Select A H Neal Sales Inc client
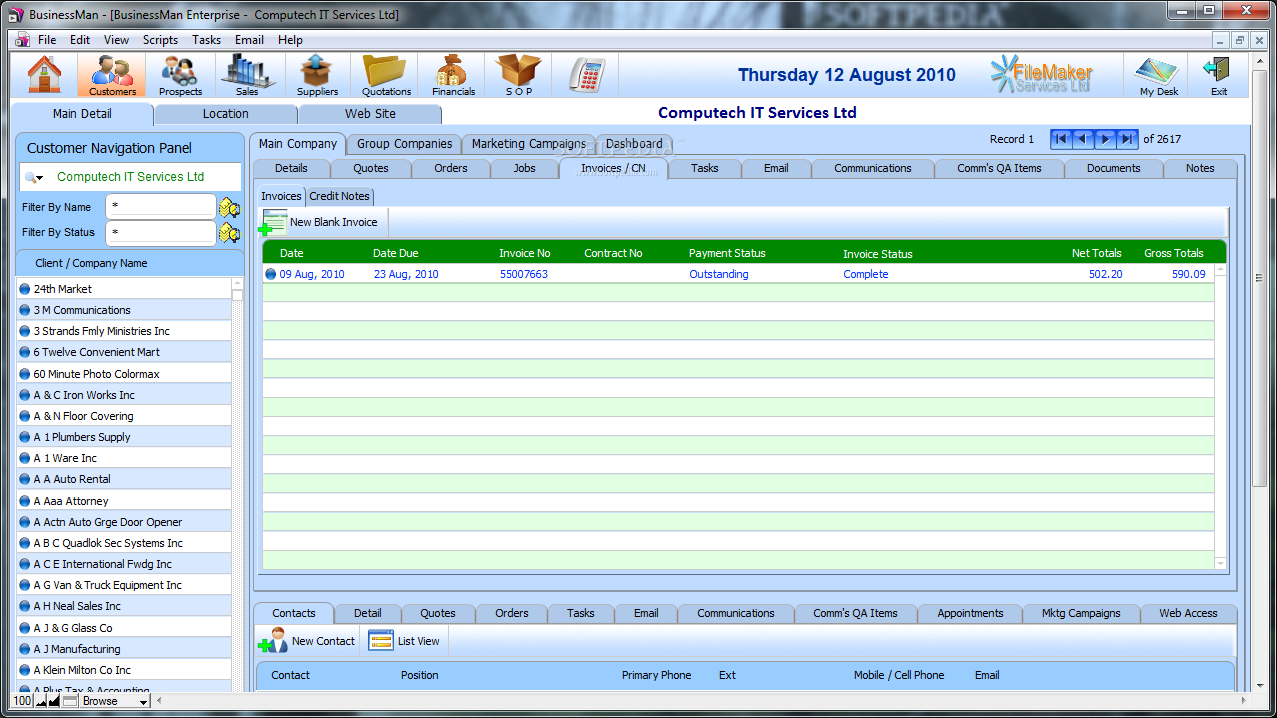The image size is (1277, 718). (124, 606)
